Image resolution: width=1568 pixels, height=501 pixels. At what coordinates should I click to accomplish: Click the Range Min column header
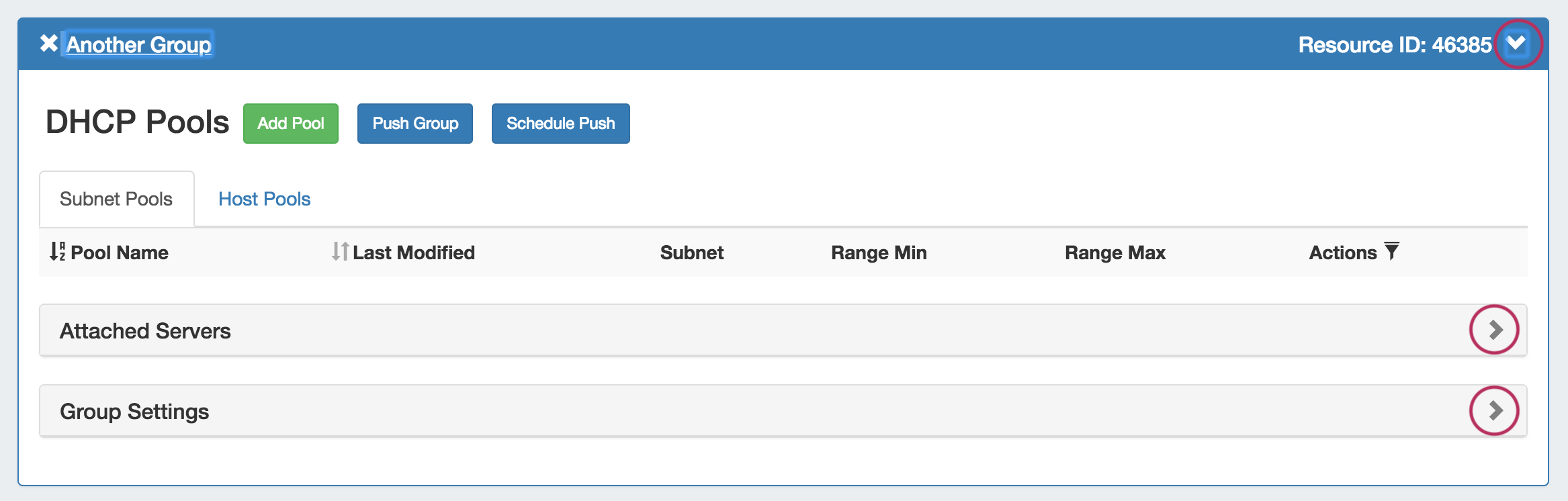pyautogui.click(x=879, y=253)
